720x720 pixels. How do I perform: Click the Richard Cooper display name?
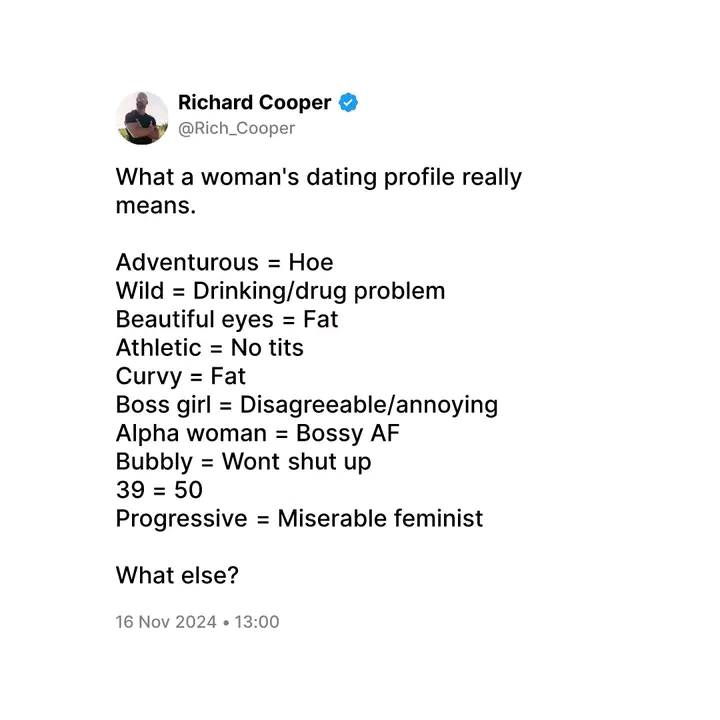pyautogui.click(x=254, y=102)
